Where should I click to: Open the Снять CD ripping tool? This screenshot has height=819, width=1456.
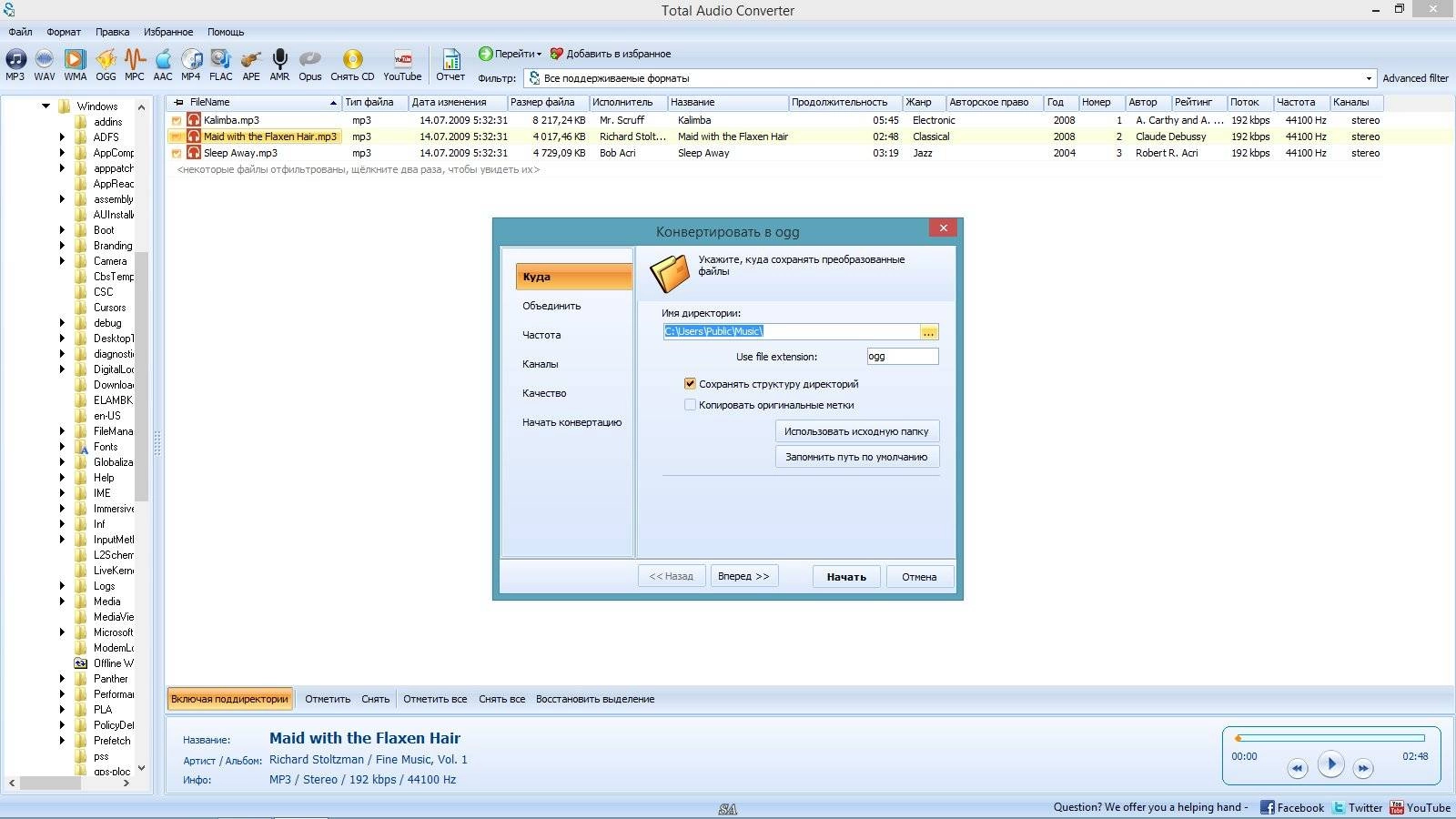(x=352, y=65)
